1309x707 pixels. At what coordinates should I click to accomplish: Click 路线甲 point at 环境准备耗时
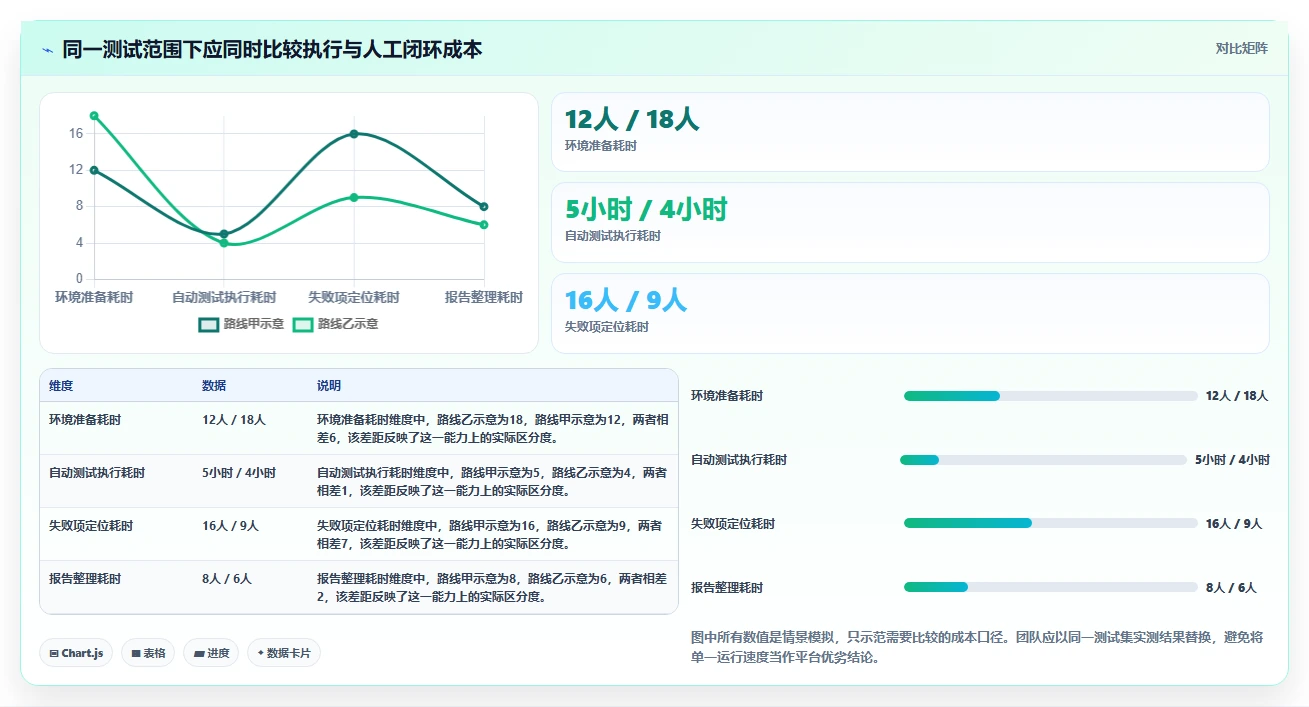pyautogui.click(x=94, y=170)
